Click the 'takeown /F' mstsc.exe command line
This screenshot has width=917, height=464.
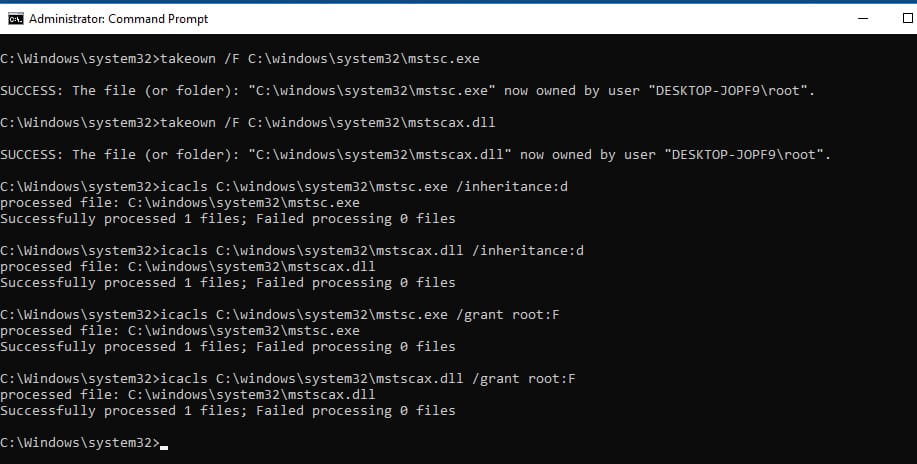pyautogui.click(x=240, y=59)
